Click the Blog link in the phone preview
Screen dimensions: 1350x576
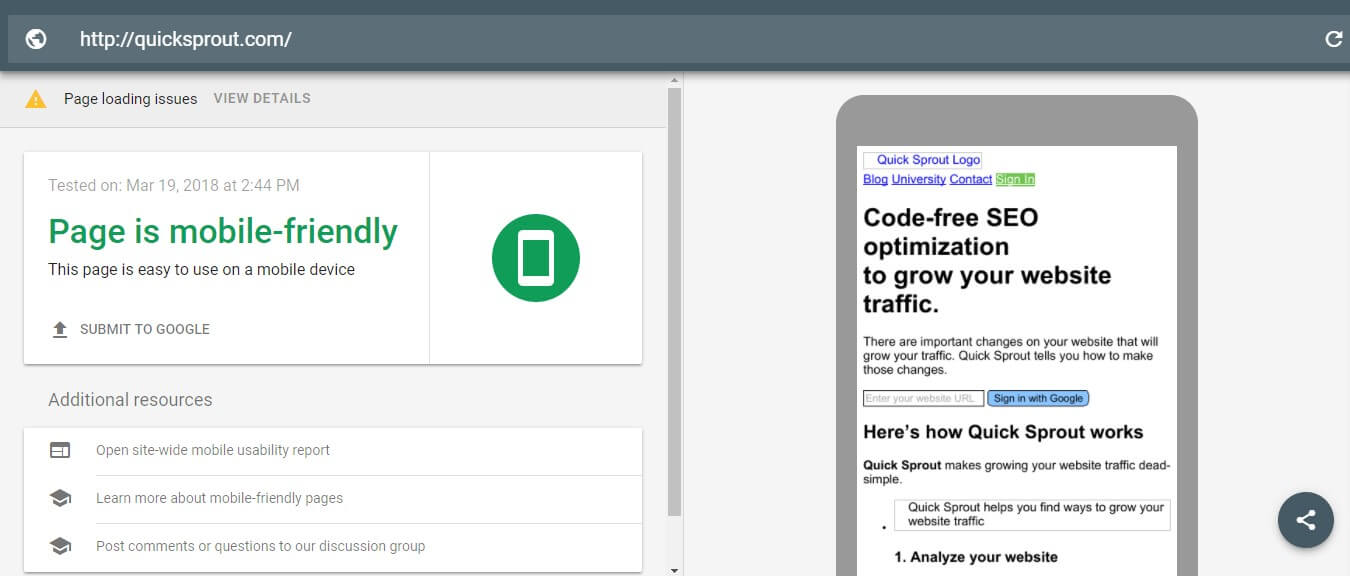tap(875, 179)
